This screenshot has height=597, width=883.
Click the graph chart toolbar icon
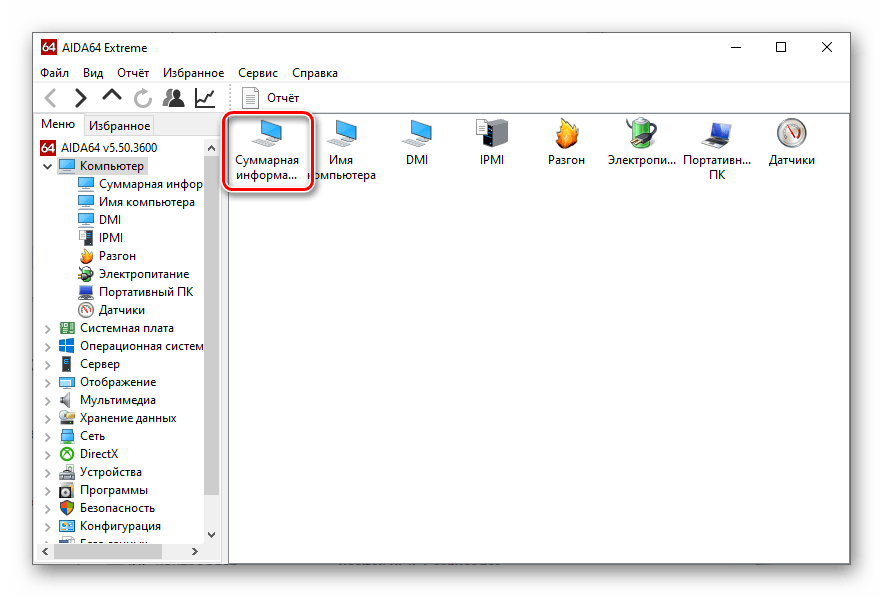[x=205, y=98]
